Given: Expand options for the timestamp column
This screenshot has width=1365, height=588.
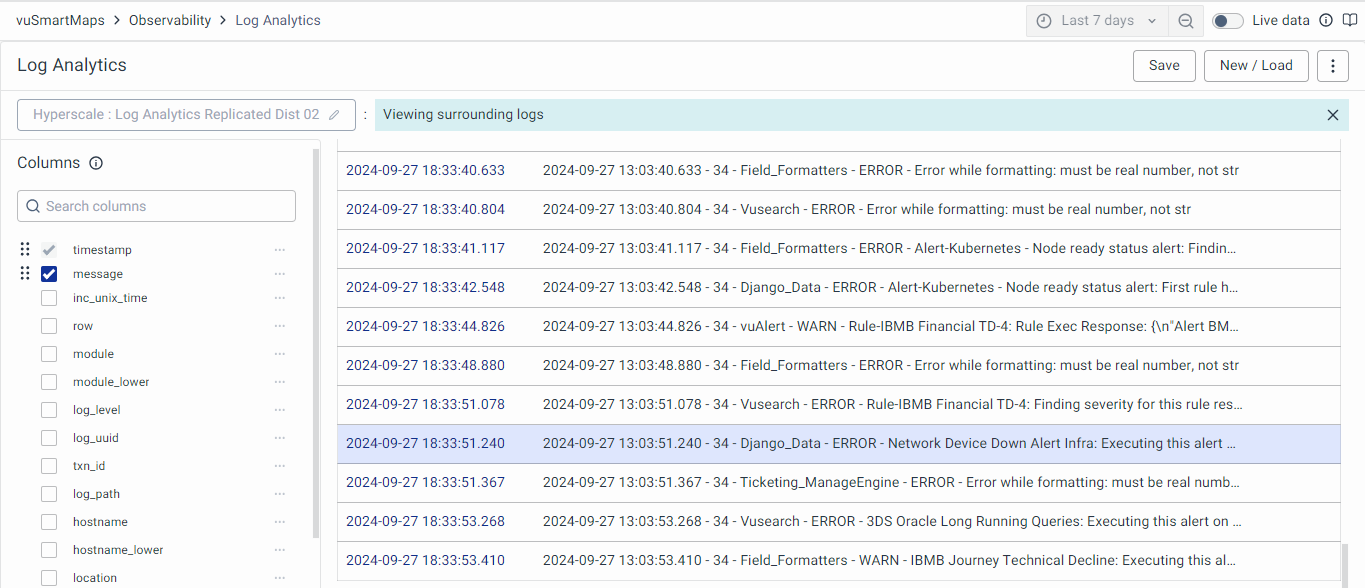Looking at the screenshot, I should click(x=280, y=250).
